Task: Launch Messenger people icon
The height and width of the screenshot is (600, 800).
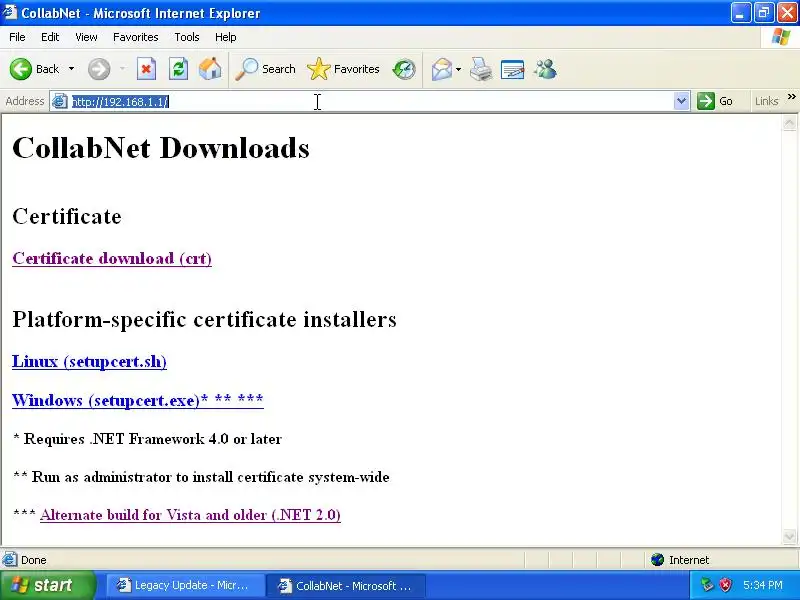Action: (545, 69)
